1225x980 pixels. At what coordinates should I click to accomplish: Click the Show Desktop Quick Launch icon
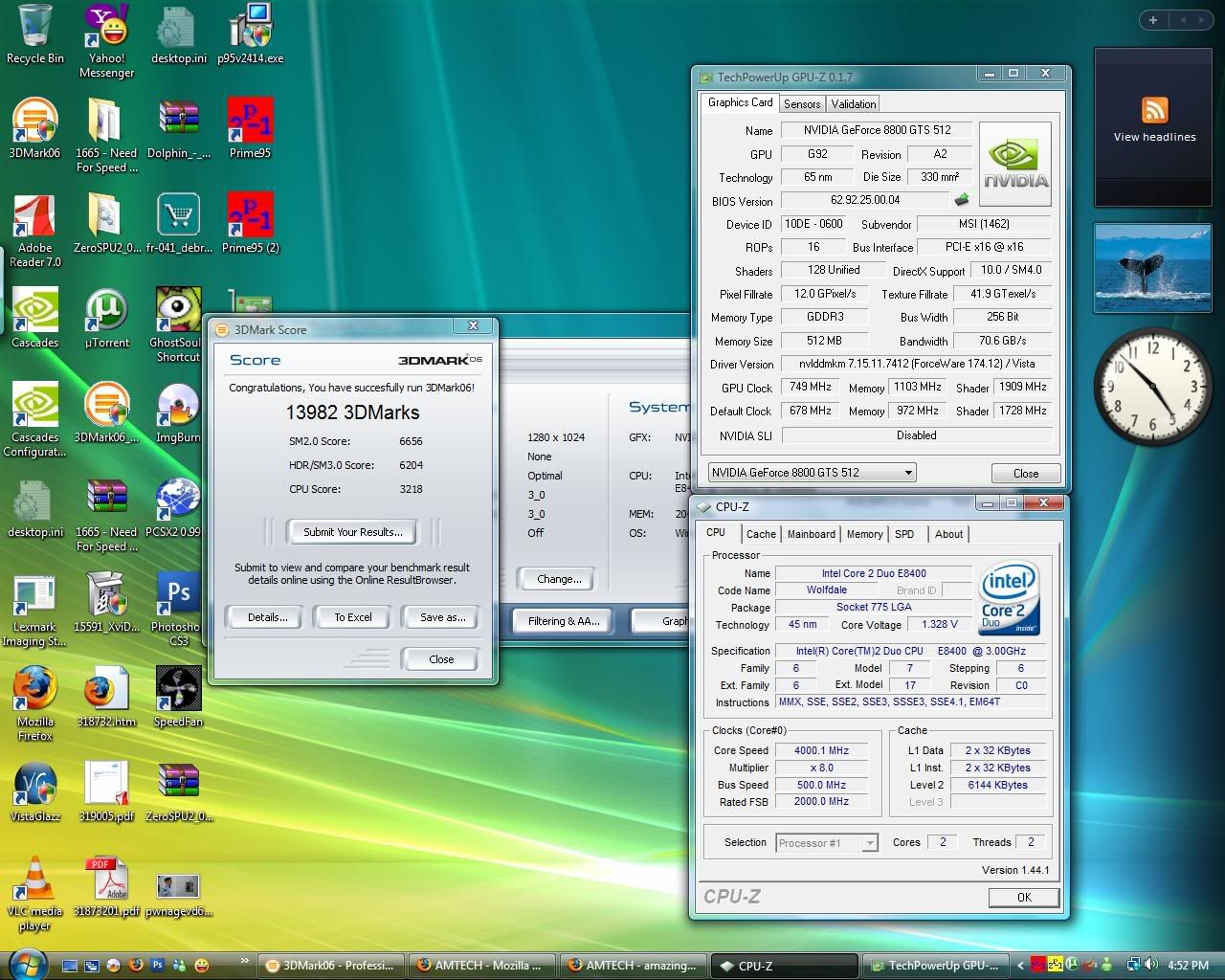69,965
